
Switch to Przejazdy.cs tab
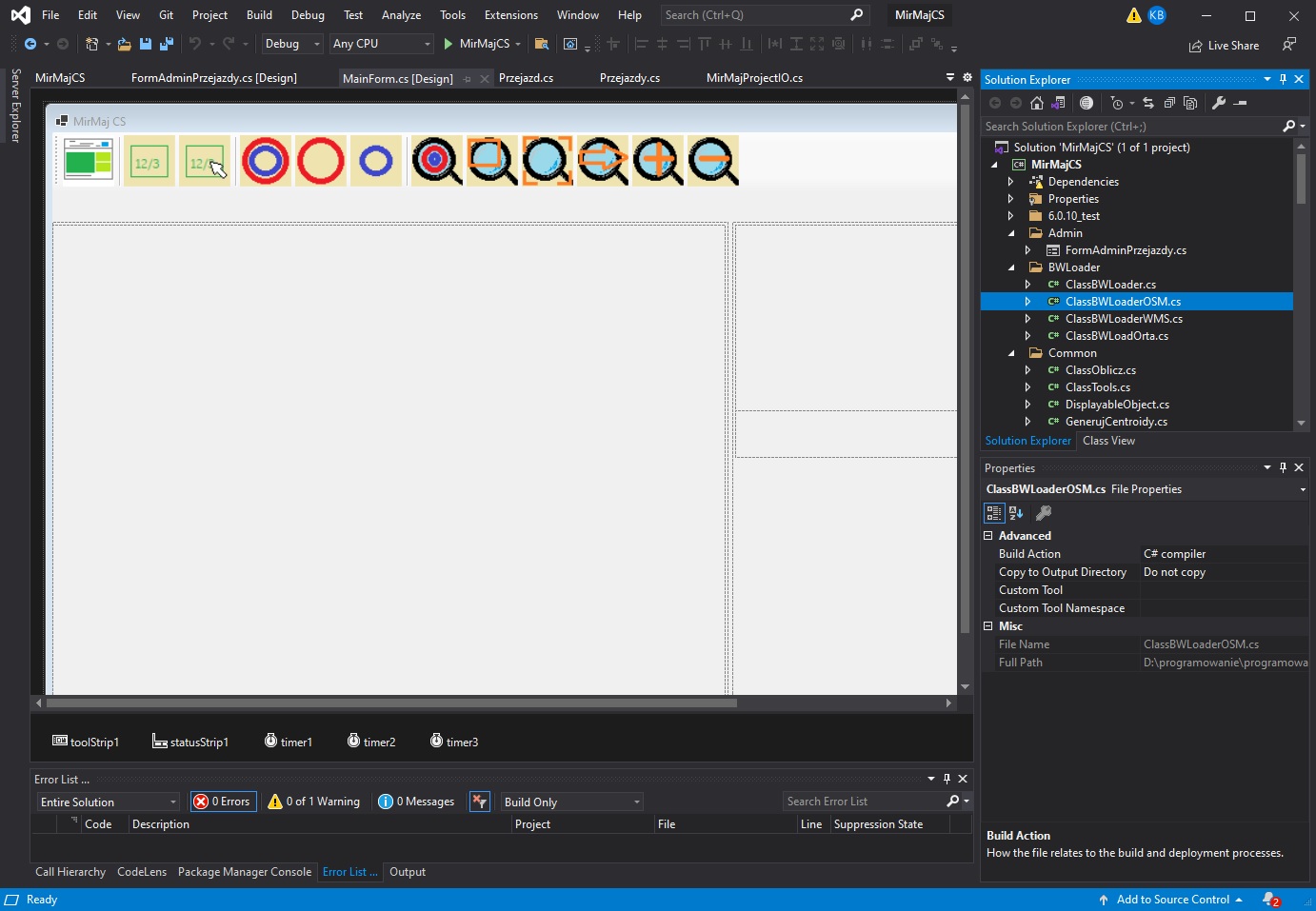pyautogui.click(x=629, y=78)
